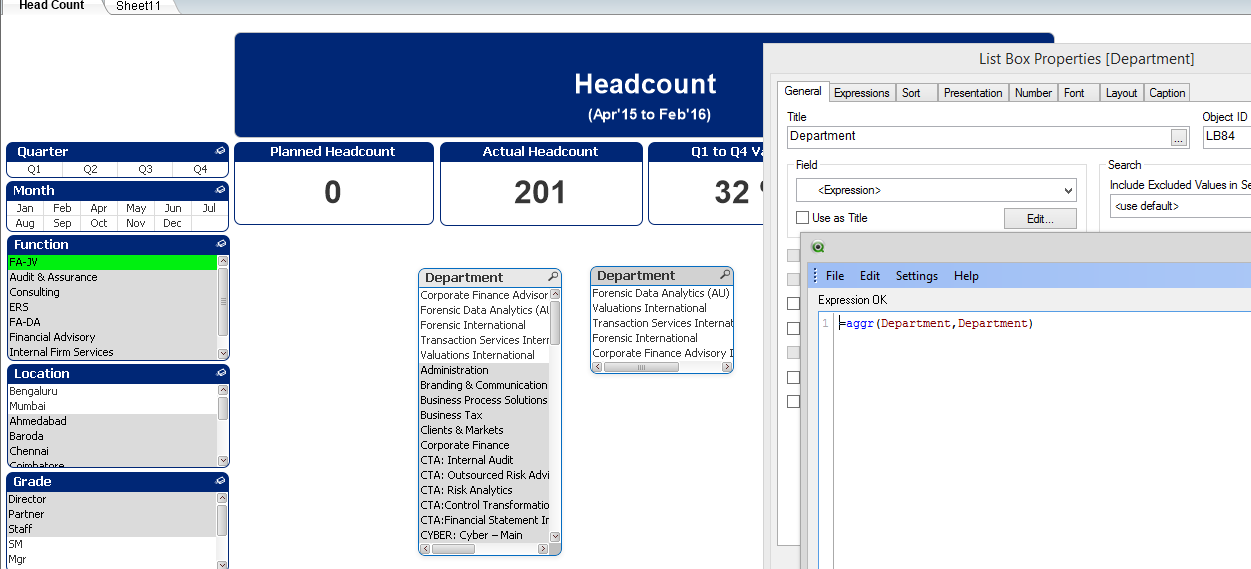Open the Settings menu in expression editor
The width and height of the screenshot is (1251, 569).
click(x=916, y=276)
